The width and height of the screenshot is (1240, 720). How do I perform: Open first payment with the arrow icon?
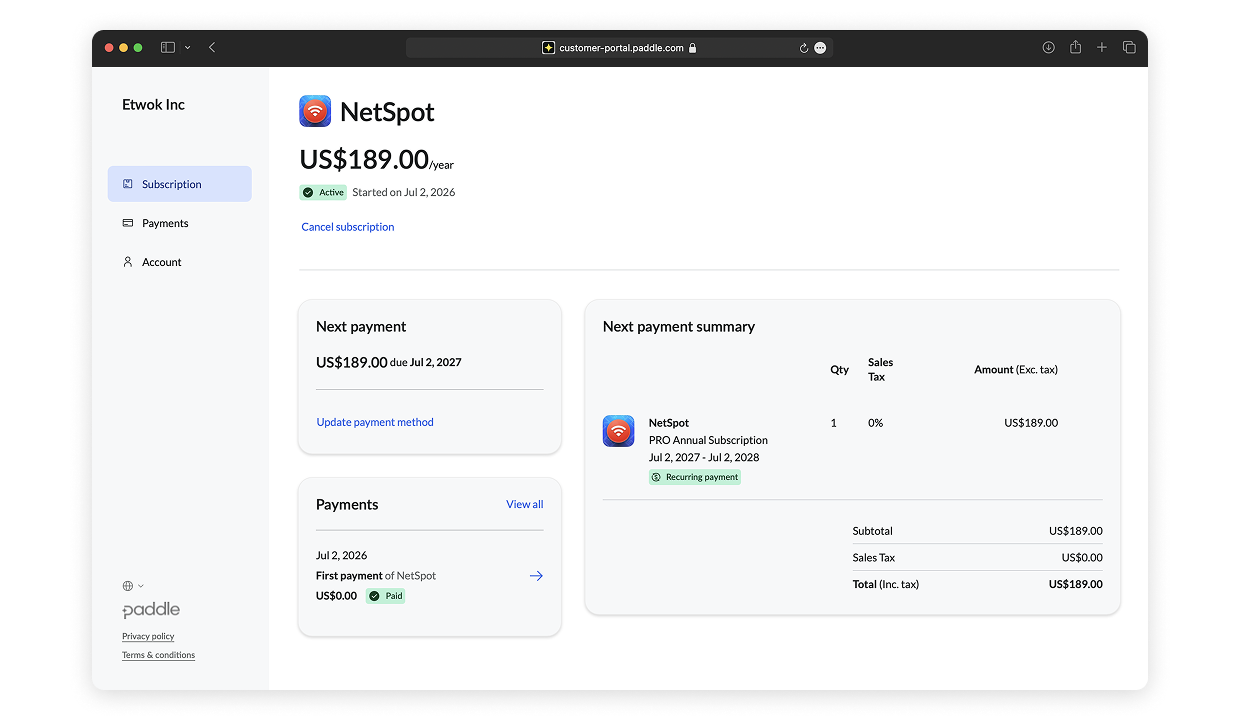coord(536,576)
